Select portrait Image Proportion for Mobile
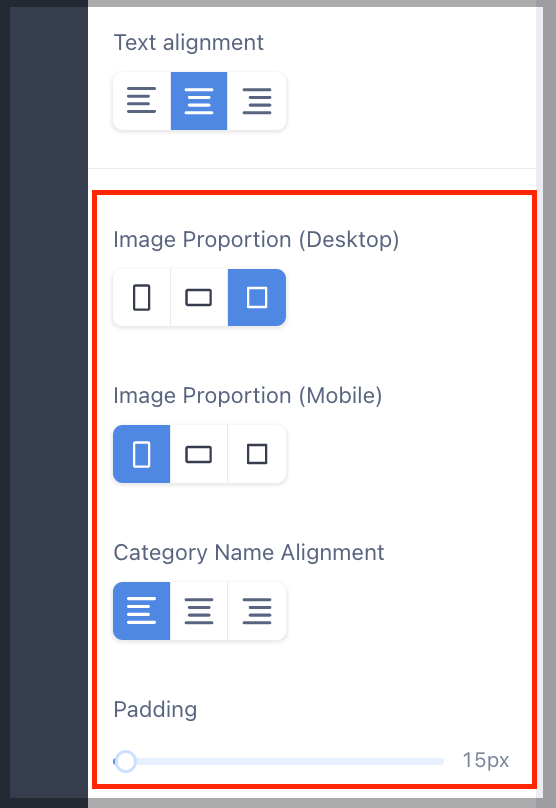 click(142, 454)
